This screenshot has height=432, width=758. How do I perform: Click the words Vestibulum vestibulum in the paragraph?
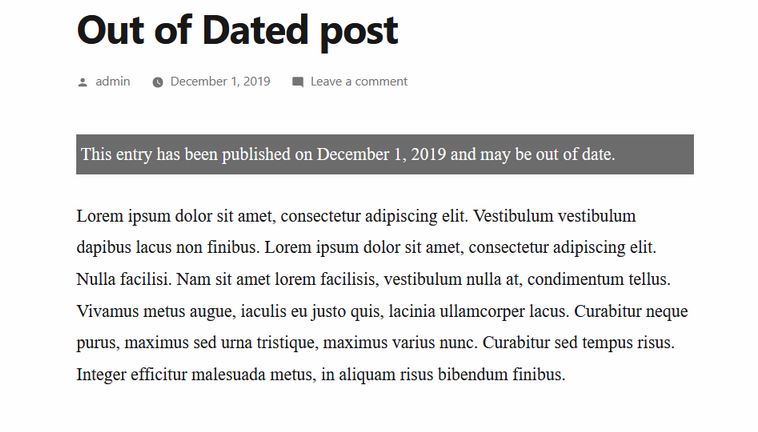pyautogui.click(x=554, y=216)
